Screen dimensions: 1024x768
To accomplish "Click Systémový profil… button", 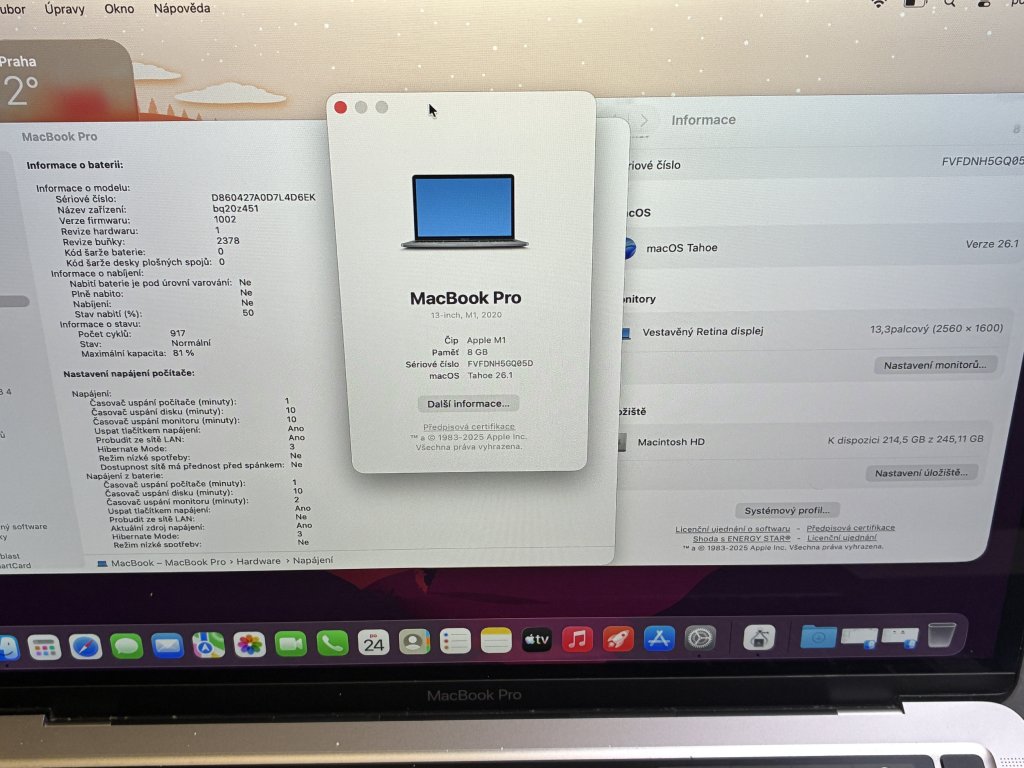I will (787, 511).
